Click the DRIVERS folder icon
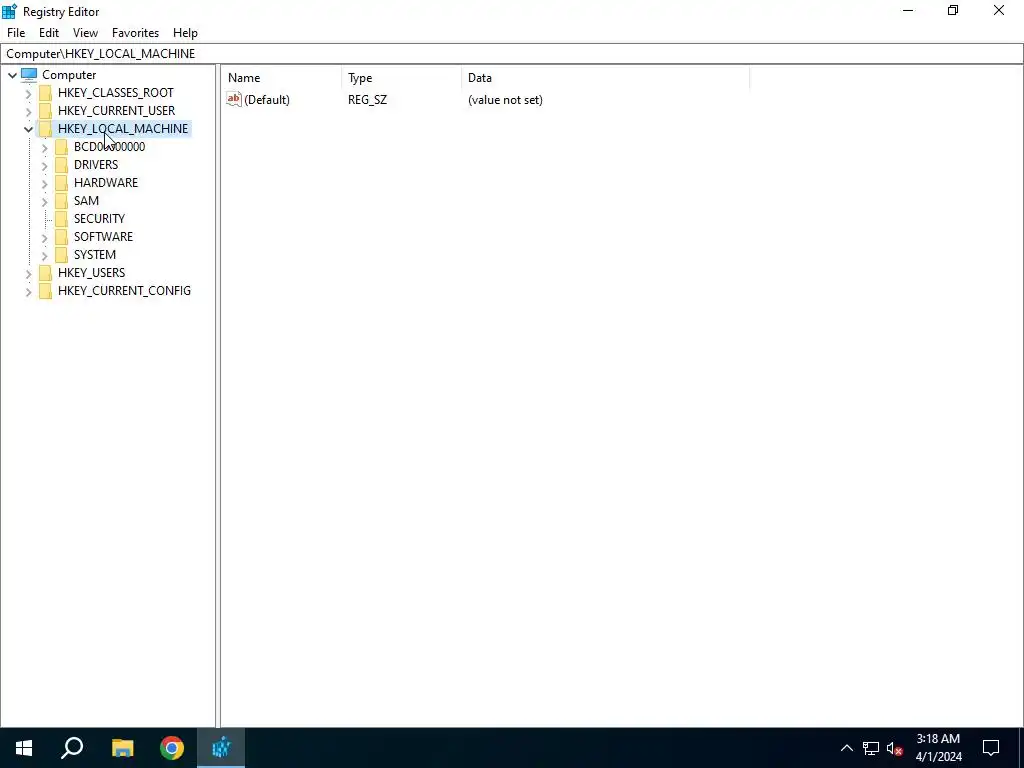The height and width of the screenshot is (768, 1024). tap(61, 165)
